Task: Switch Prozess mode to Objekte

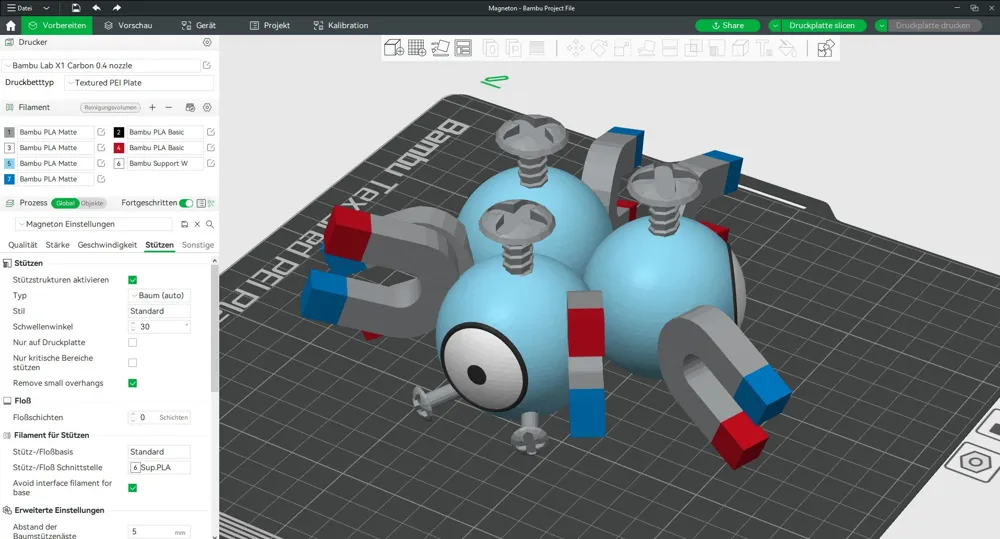Action: (x=92, y=203)
